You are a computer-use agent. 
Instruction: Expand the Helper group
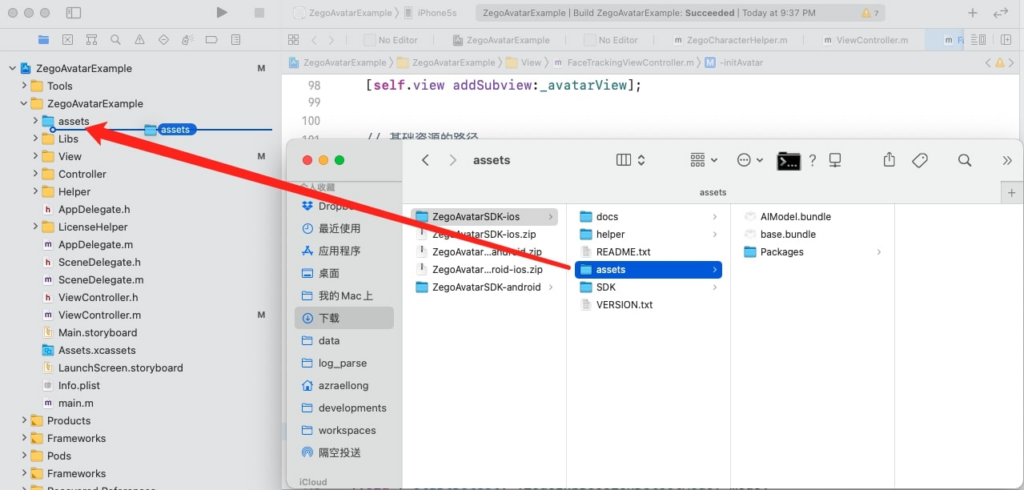click(x=35, y=191)
